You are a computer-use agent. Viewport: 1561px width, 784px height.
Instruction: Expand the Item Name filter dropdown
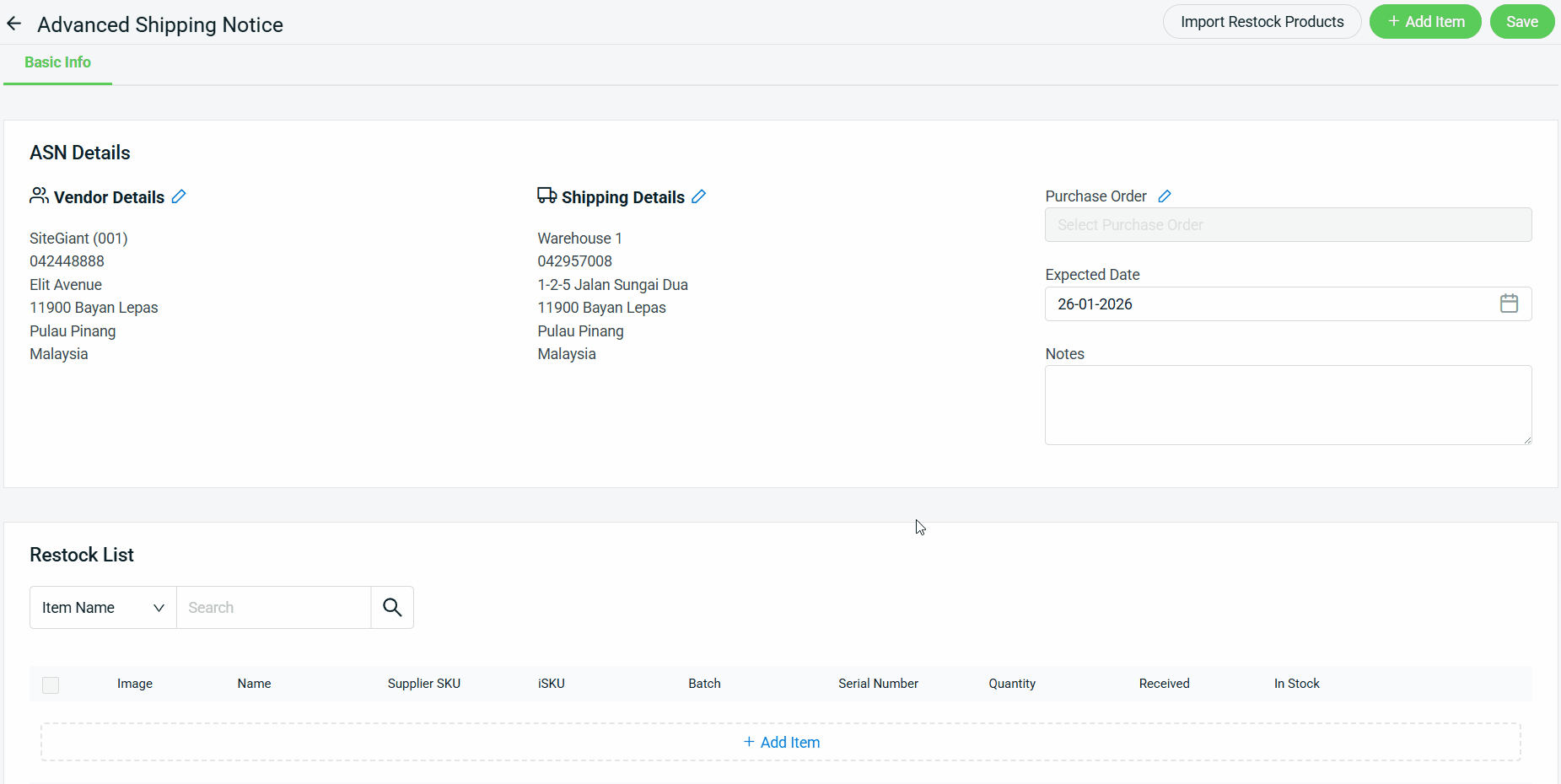coord(103,607)
